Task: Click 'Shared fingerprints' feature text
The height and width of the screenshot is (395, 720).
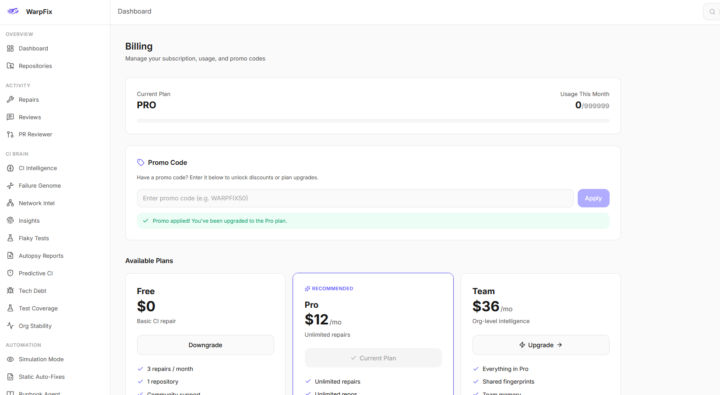Action: (x=508, y=382)
